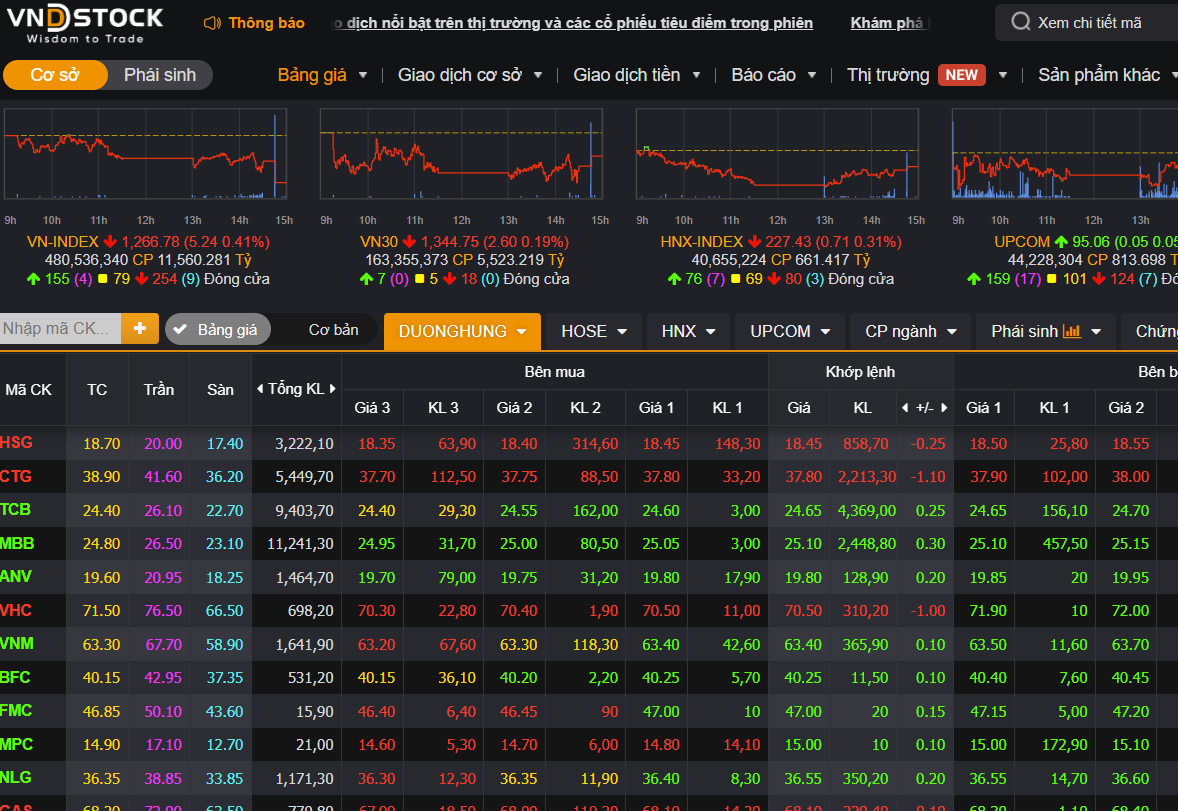This screenshot has height=811, width=1178.
Task: Switch to Phái sinh market mode
Action: (x=160, y=75)
